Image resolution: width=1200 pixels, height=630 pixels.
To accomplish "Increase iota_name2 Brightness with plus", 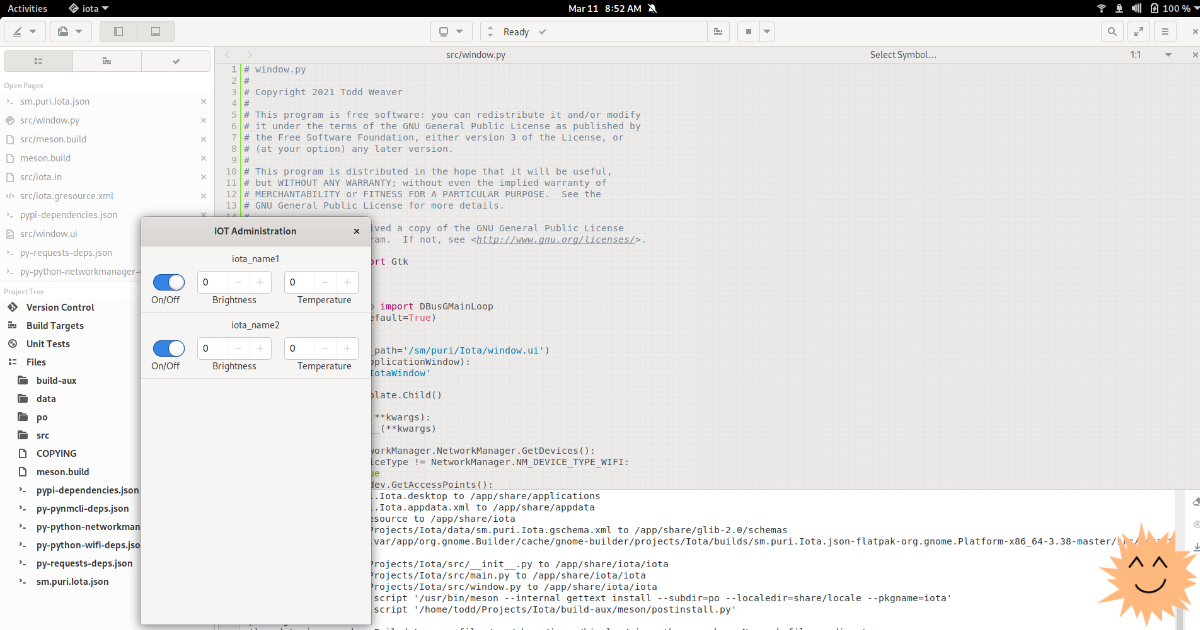I will (x=260, y=349).
